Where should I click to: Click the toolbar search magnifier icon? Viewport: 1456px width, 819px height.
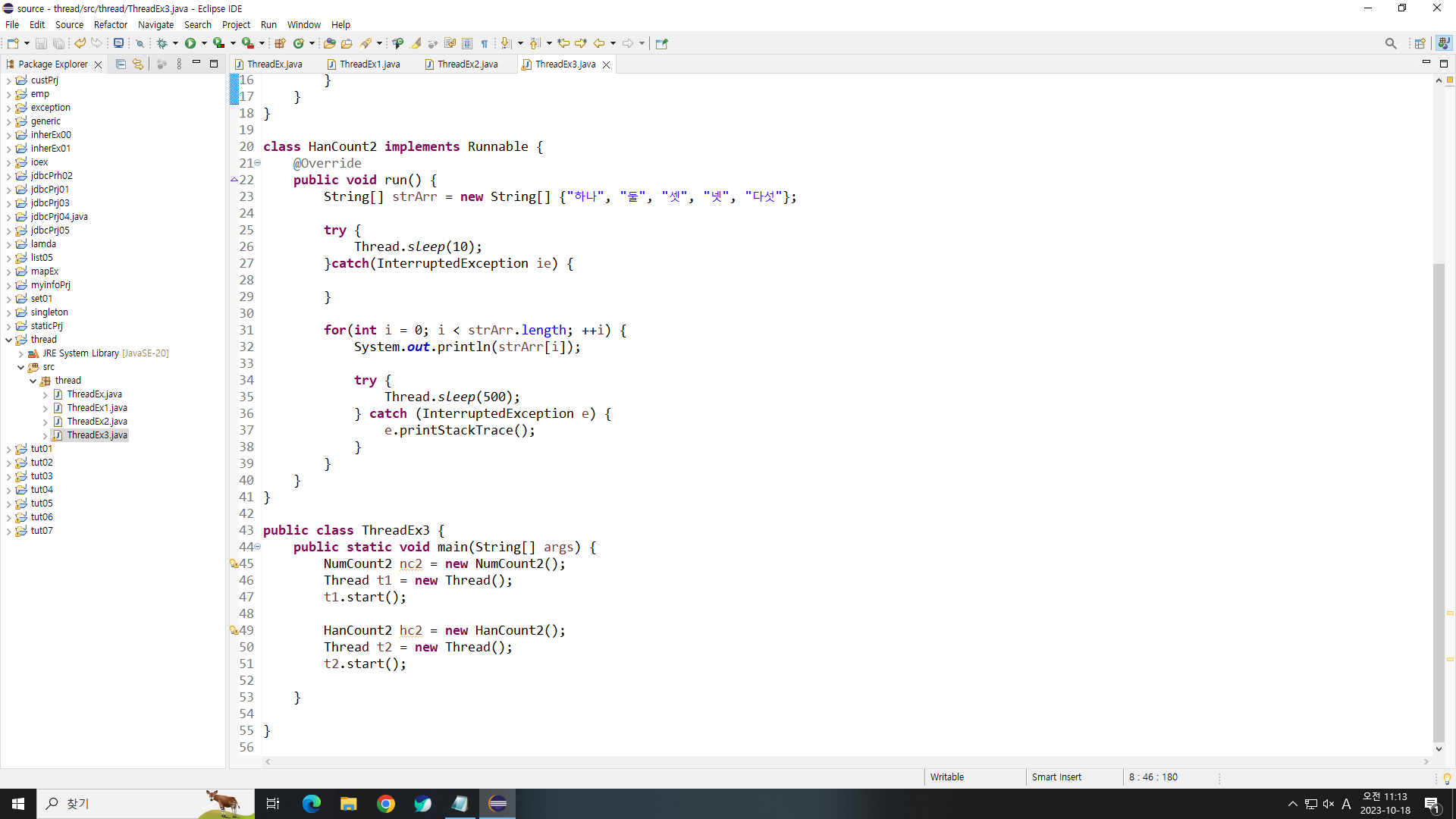click(1390, 43)
